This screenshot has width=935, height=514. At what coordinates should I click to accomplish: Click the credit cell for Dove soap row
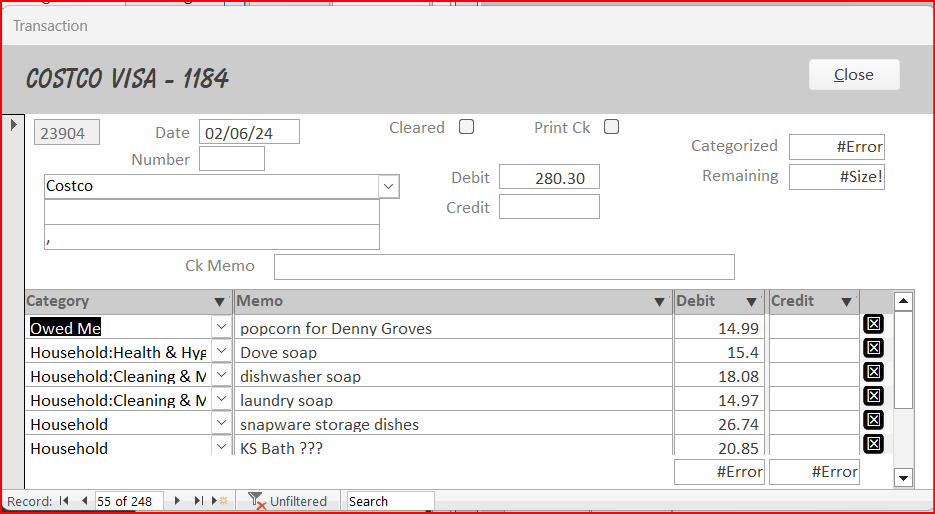pyautogui.click(x=814, y=351)
